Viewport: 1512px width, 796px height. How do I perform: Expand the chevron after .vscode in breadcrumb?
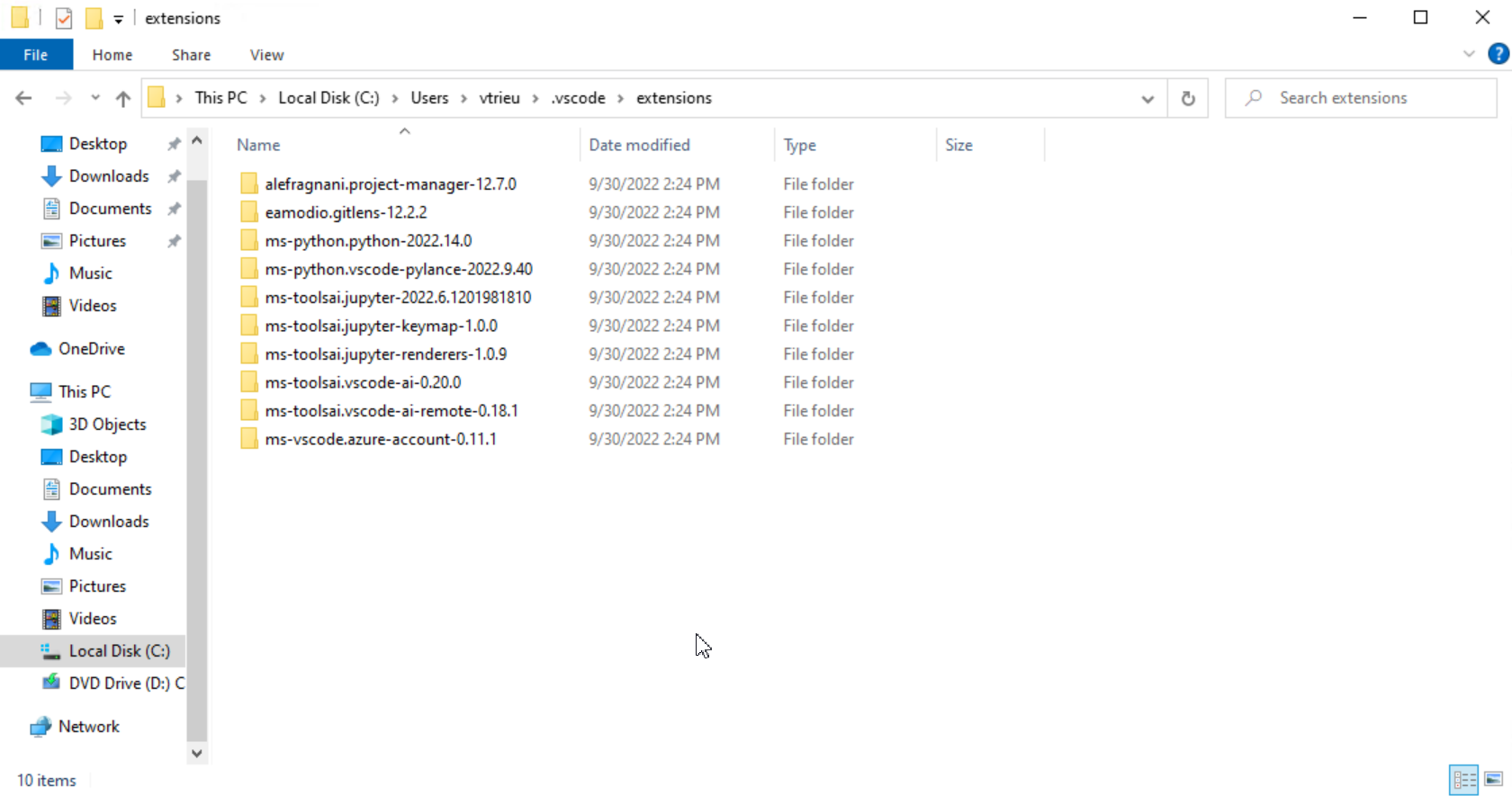tap(620, 98)
